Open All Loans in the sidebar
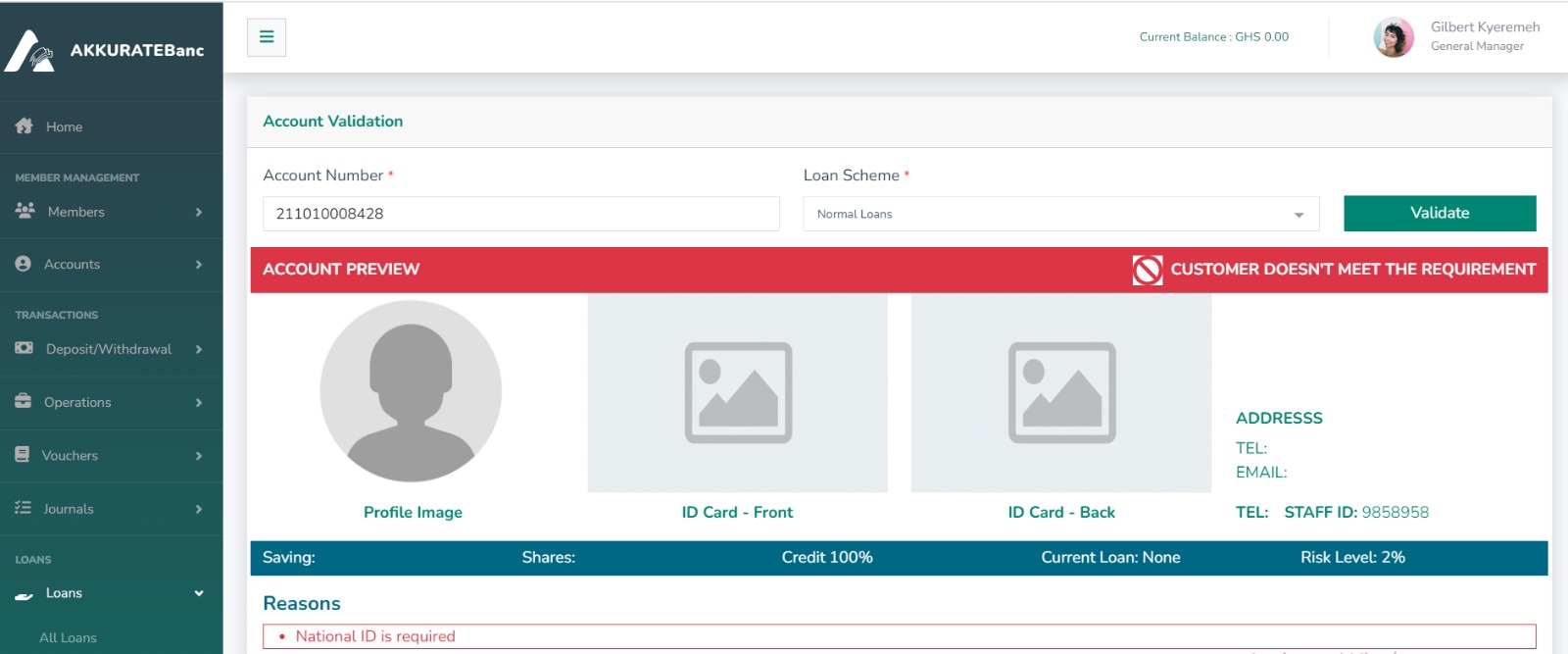 (x=68, y=637)
